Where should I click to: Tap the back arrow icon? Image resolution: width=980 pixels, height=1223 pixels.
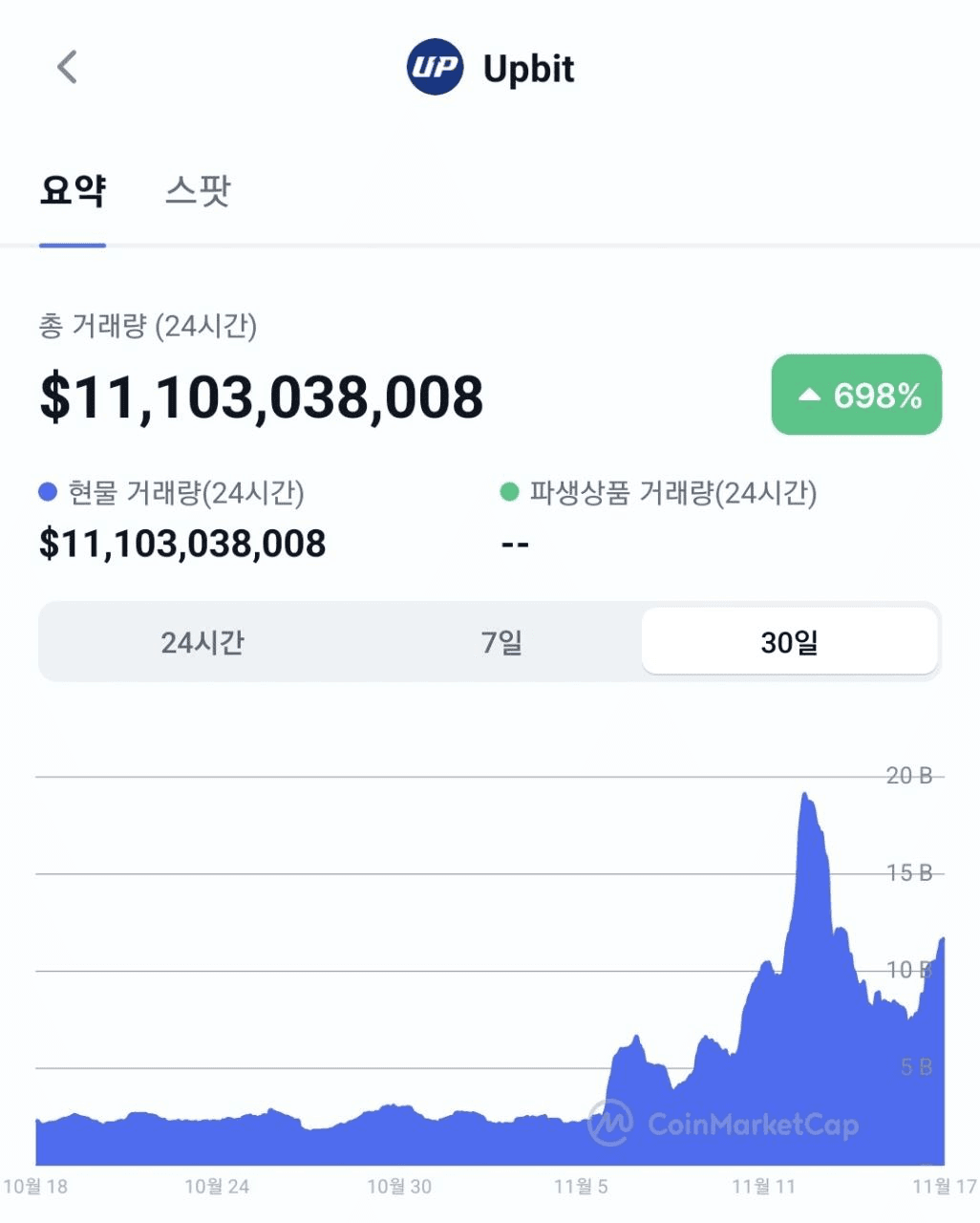point(67,67)
